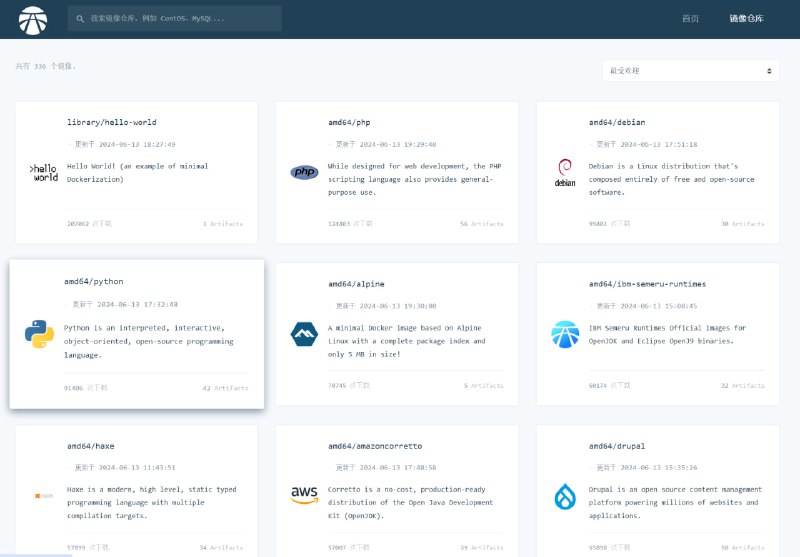Screen dimensions: 800x557
Task: Click the Debian swirl logo
Action: point(565,172)
